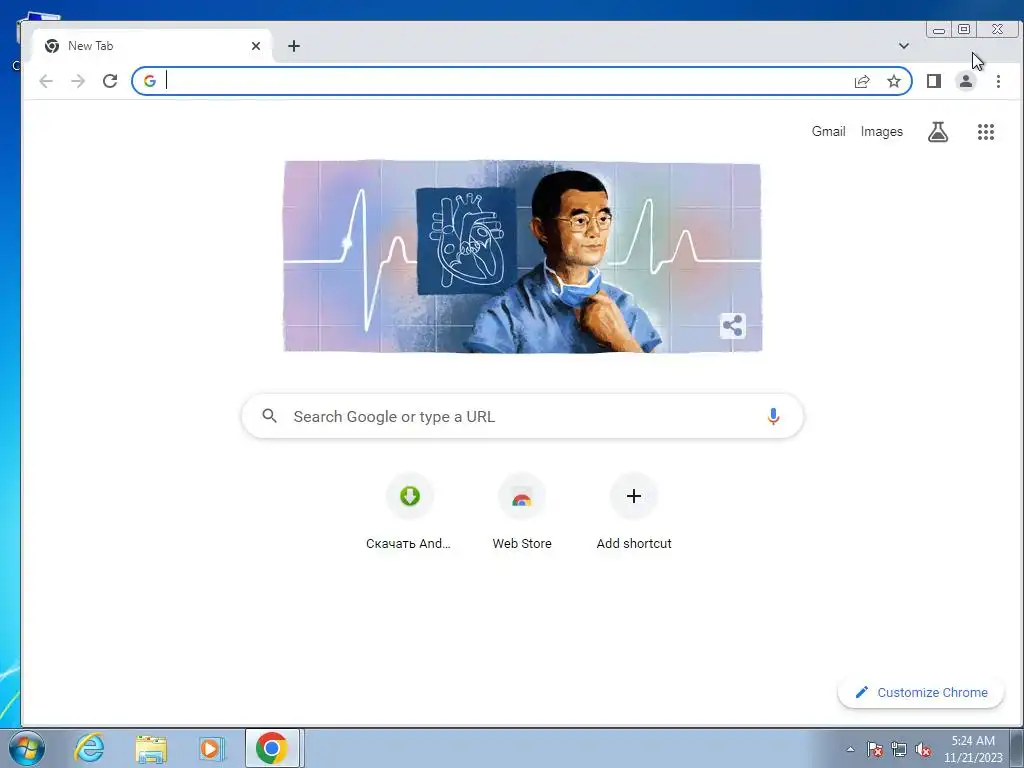This screenshot has height=768, width=1024.
Task: Click the Customize Chrome button
Action: pos(921,692)
